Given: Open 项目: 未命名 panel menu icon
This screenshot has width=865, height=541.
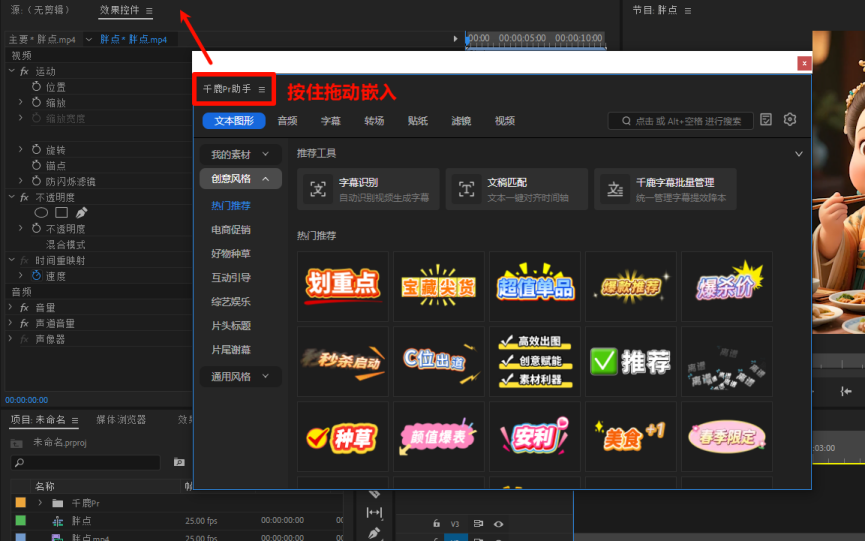Looking at the screenshot, I should pyautogui.click(x=75, y=420).
